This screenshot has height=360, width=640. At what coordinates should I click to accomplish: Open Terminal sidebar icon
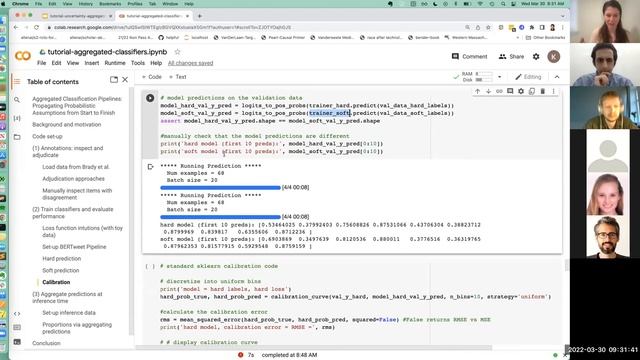pos(17,342)
